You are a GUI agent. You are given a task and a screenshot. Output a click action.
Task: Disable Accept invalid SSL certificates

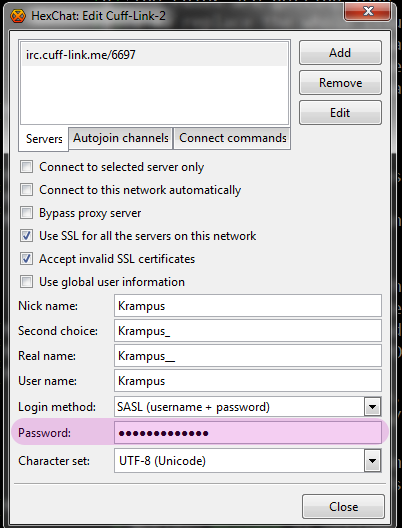26,259
